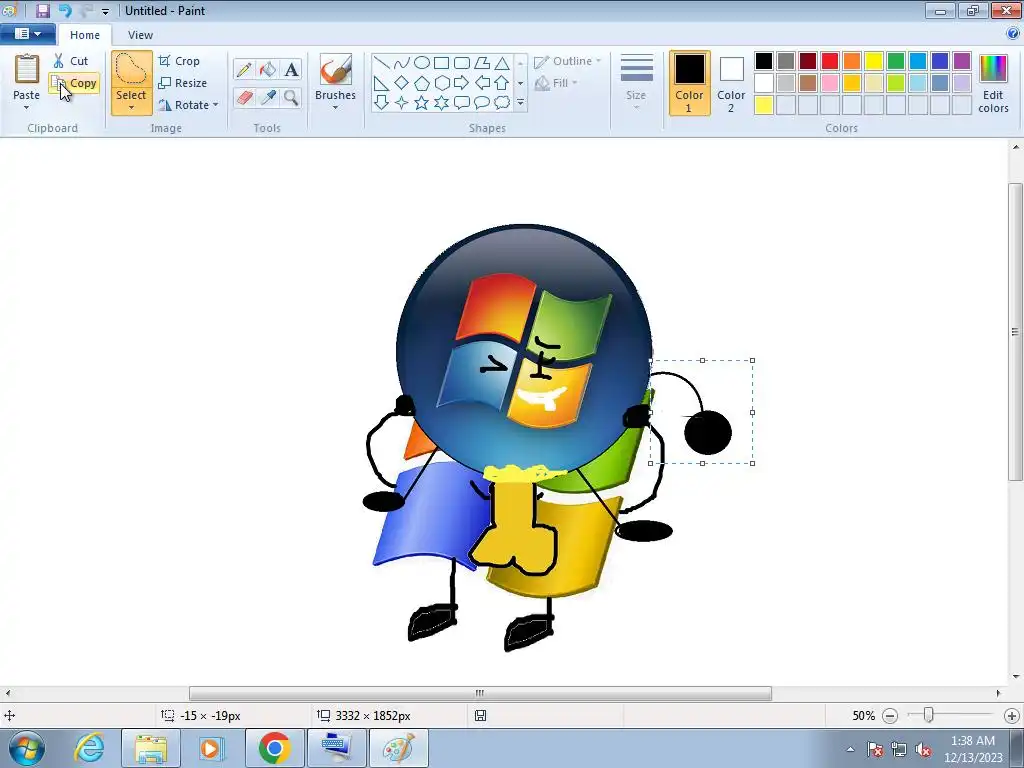This screenshot has width=1024, height=768.
Task: Open Windows Explorer folder on taskbar
Action: point(151,748)
